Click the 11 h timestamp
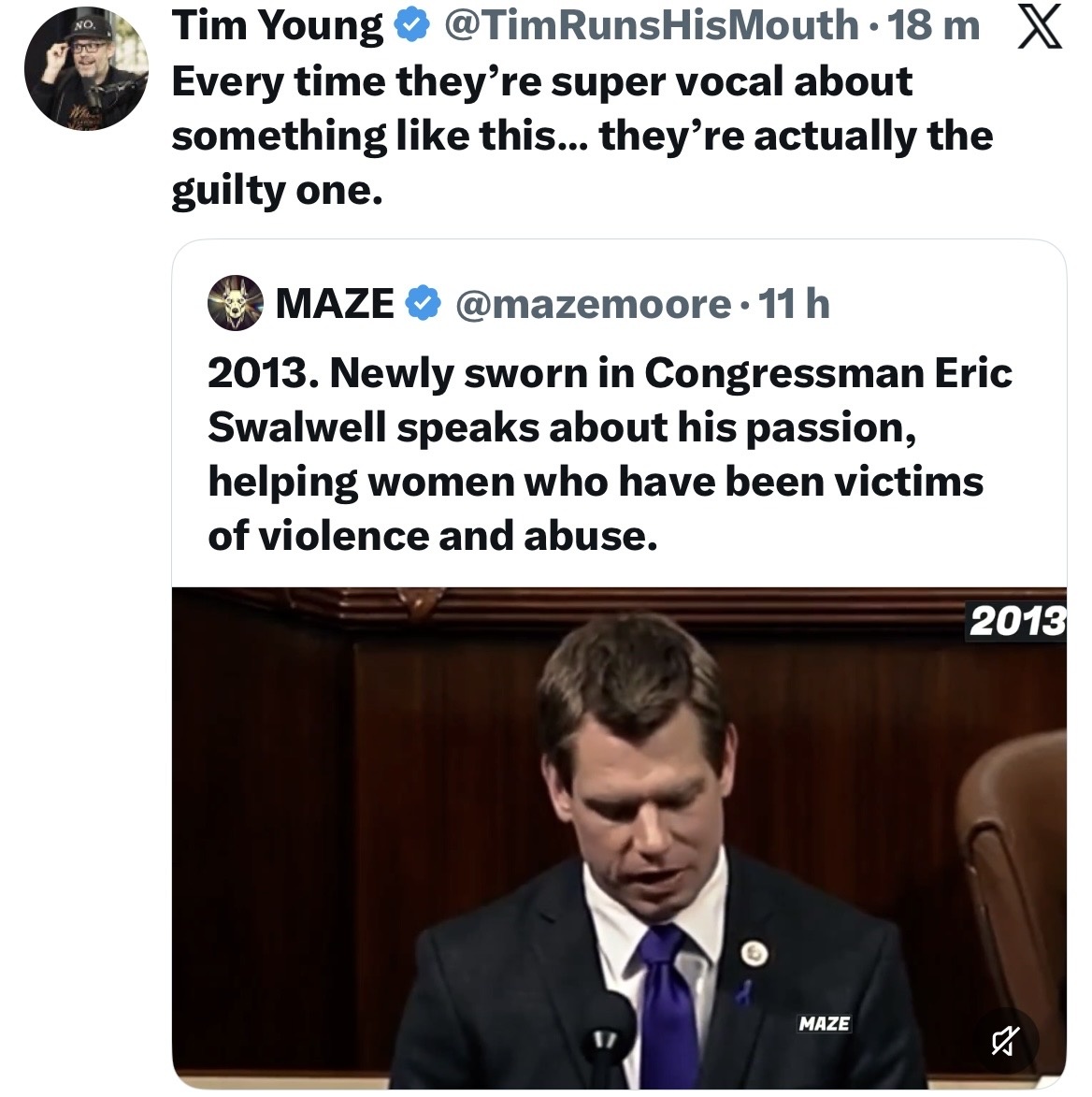 click(794, 303)
